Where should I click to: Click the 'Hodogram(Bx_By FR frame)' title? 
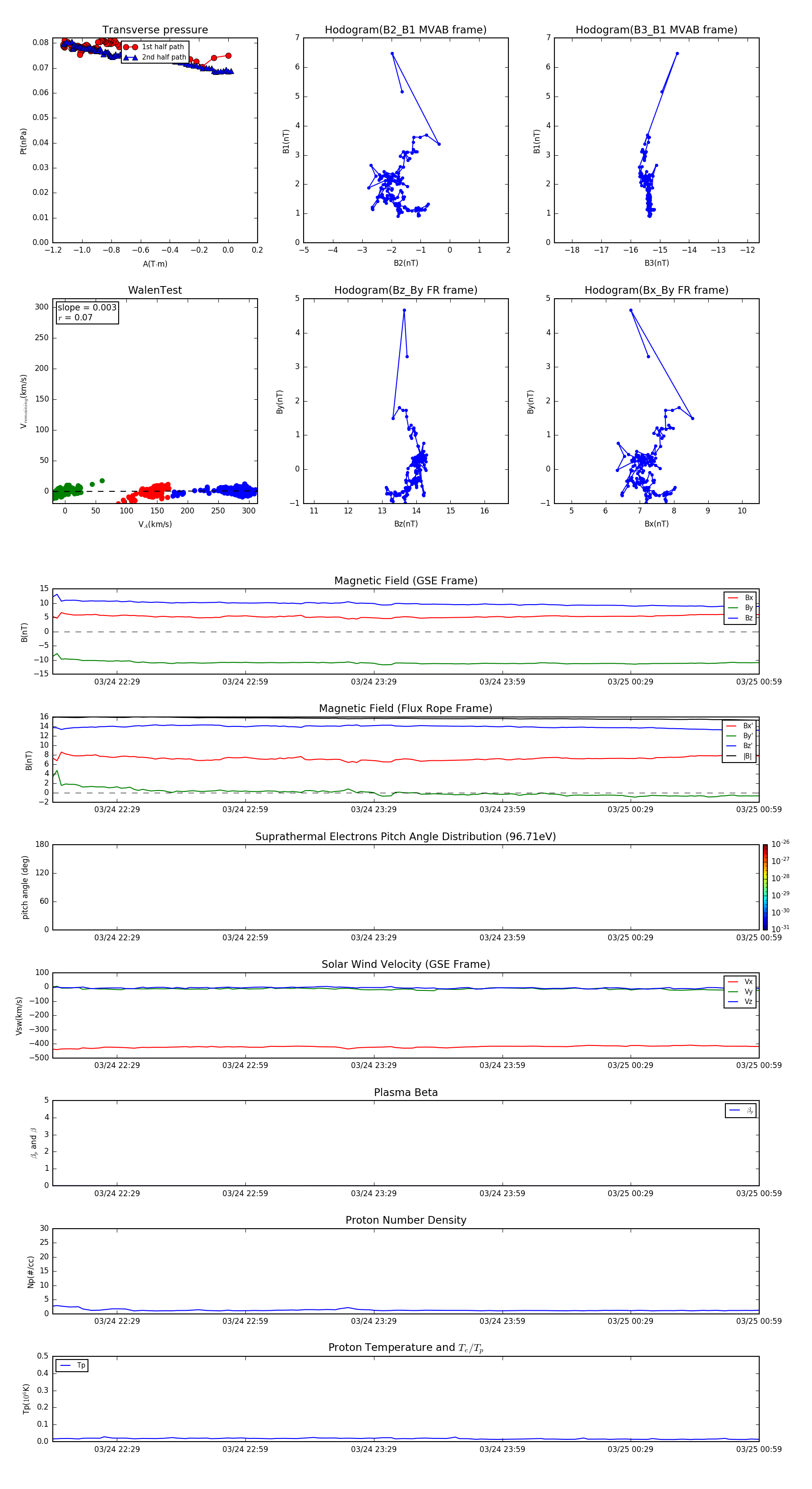[656, 290]
